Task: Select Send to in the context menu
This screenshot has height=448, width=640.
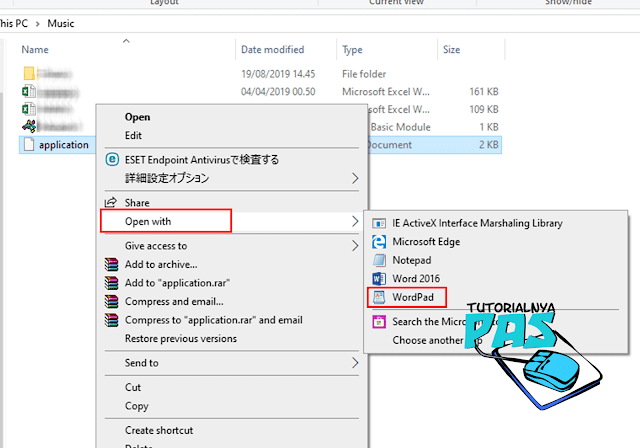Action: tap(141, 363)
